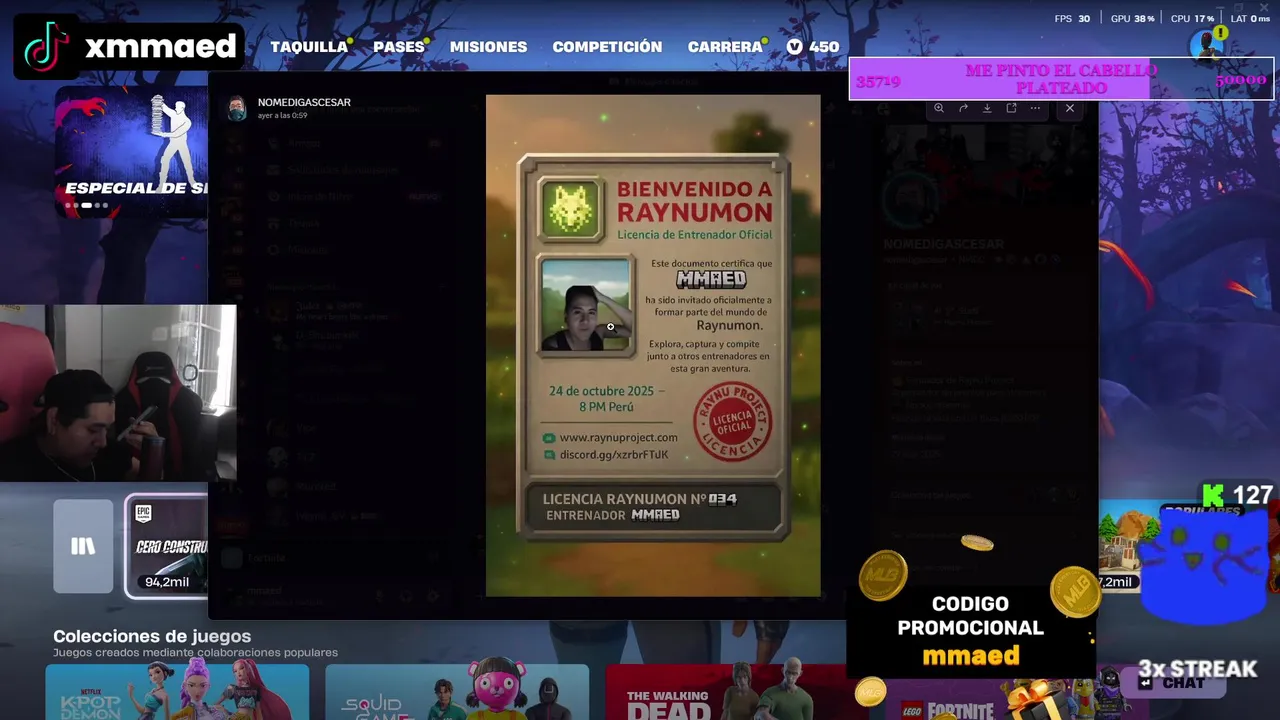Select the Cero Construcción game tile
1280x720 pixels.
tap(167, 546)
